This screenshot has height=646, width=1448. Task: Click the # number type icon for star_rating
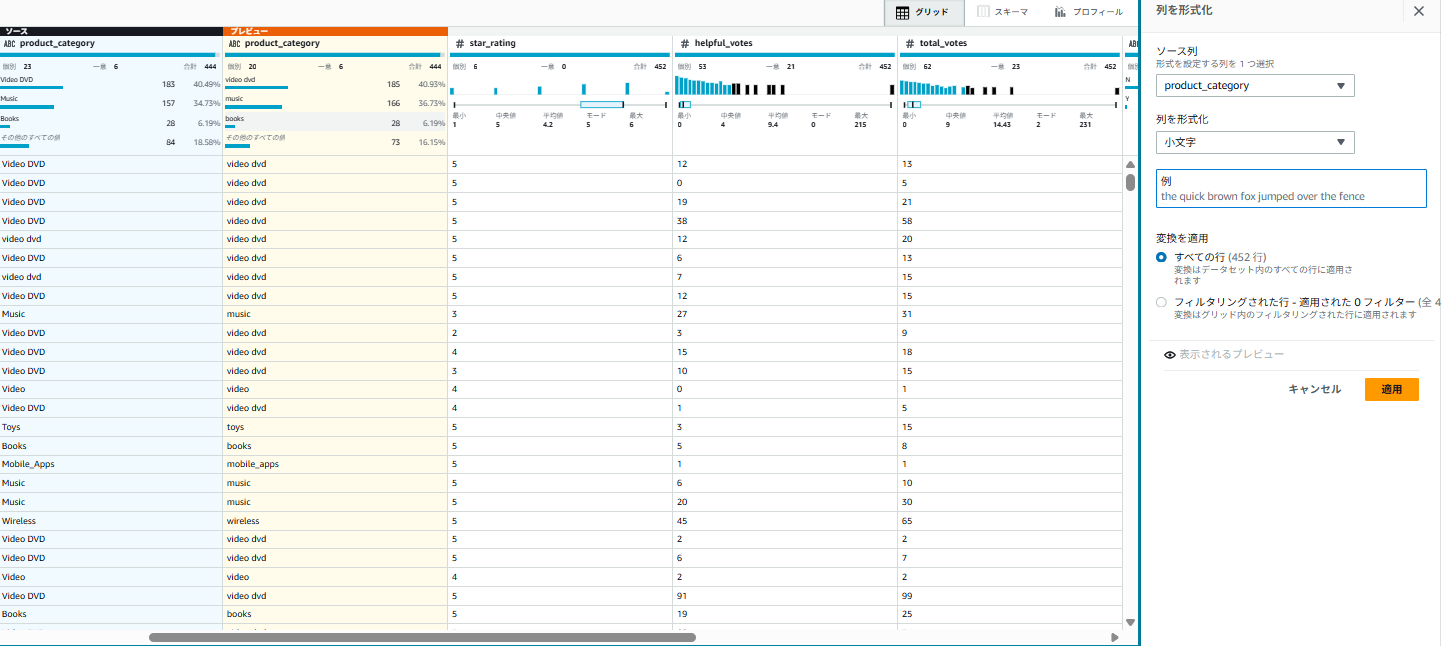[x=459, y=44]
